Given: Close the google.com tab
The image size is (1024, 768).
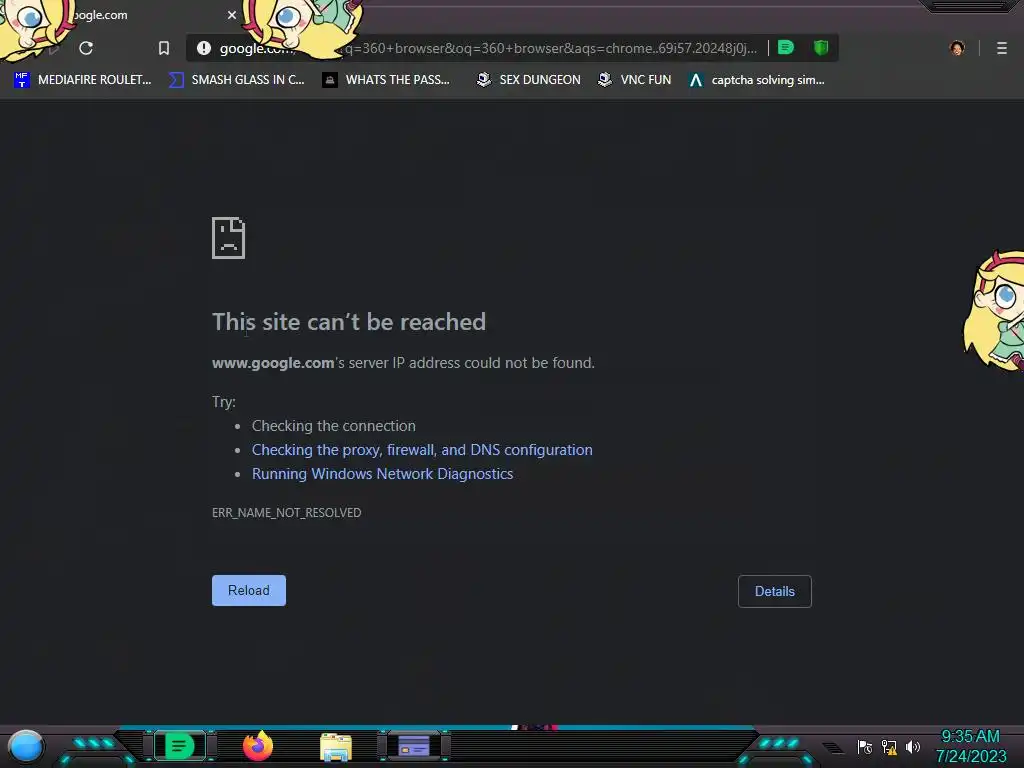Looking at the screenshot, I should [232, 15].
